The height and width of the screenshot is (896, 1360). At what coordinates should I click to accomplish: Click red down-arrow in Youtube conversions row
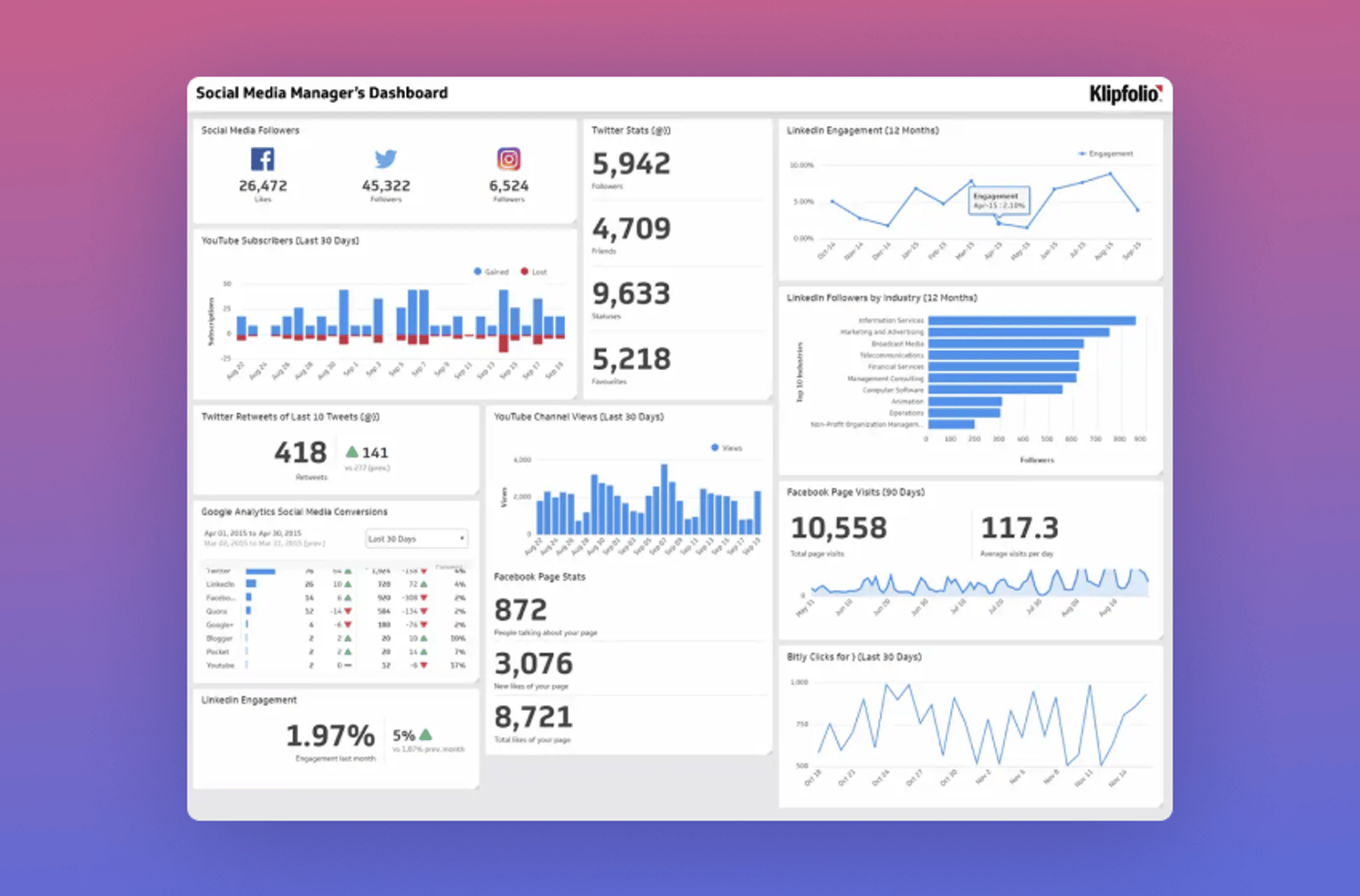tap(424, 665)
